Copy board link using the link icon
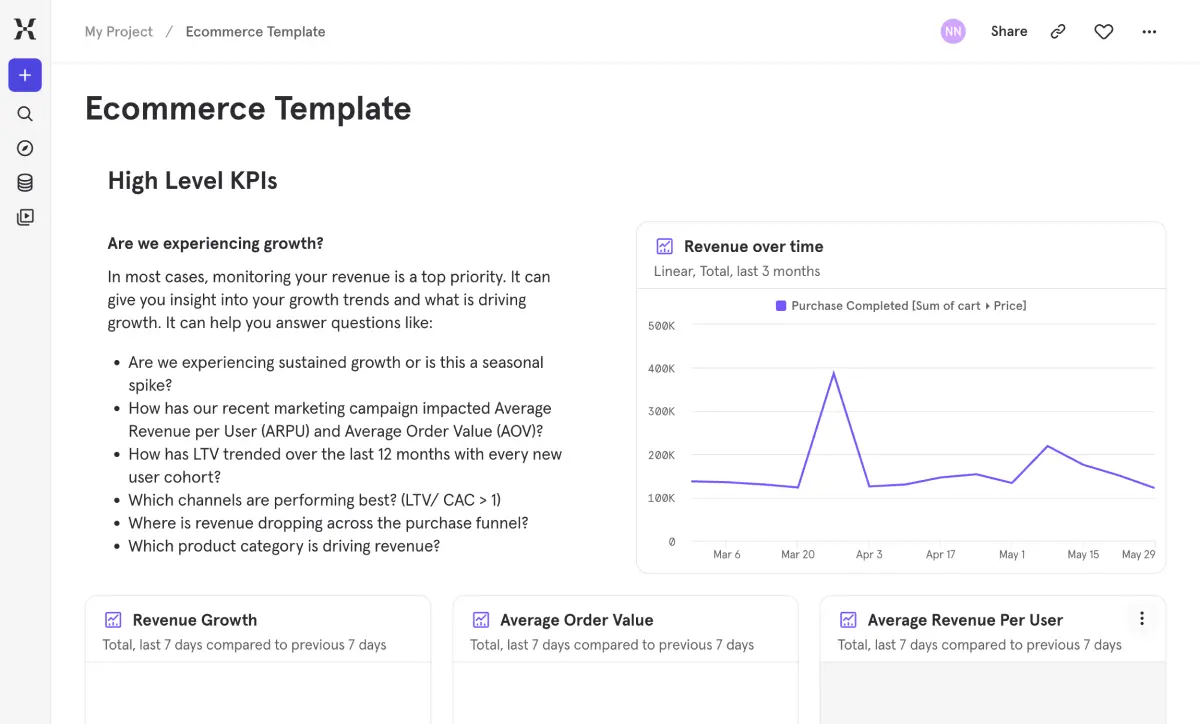 [1058, 32]
